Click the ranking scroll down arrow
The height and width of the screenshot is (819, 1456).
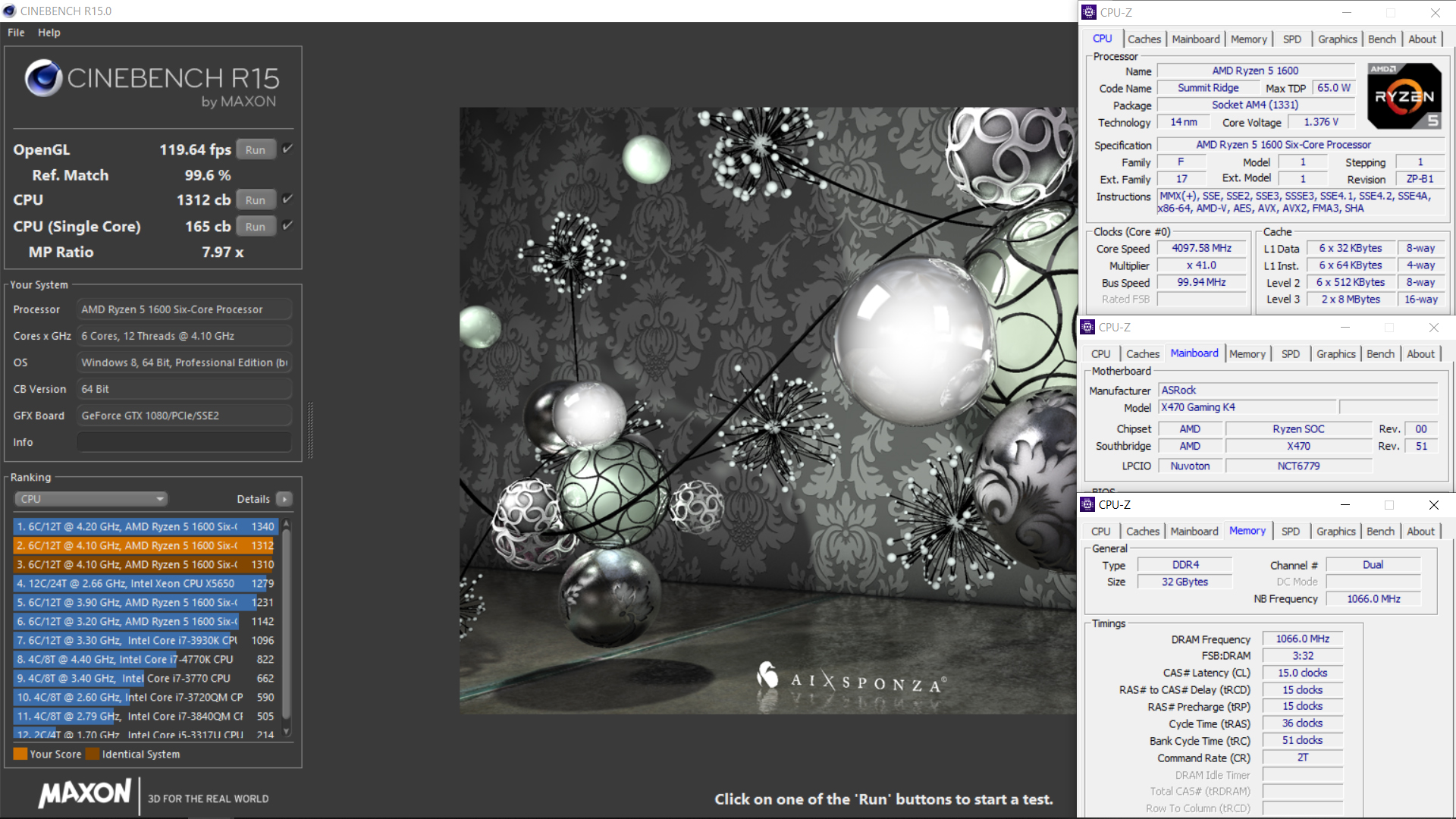(x=286, y=732)
